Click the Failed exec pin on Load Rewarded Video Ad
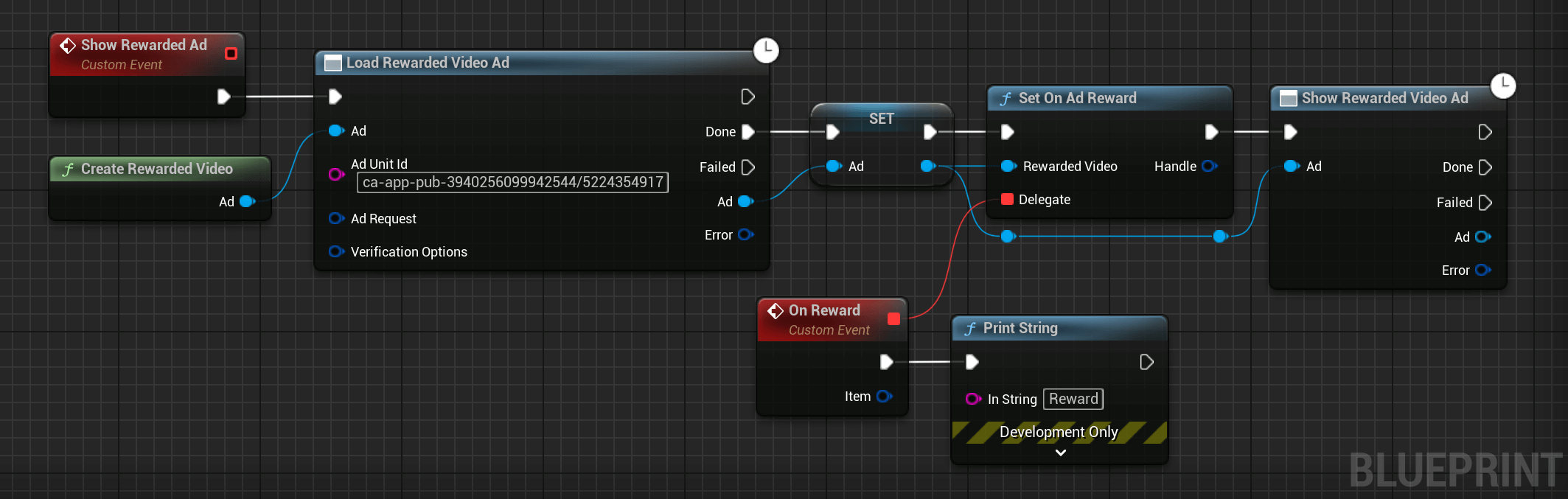The image size is (1568, 499). point(748,167)
